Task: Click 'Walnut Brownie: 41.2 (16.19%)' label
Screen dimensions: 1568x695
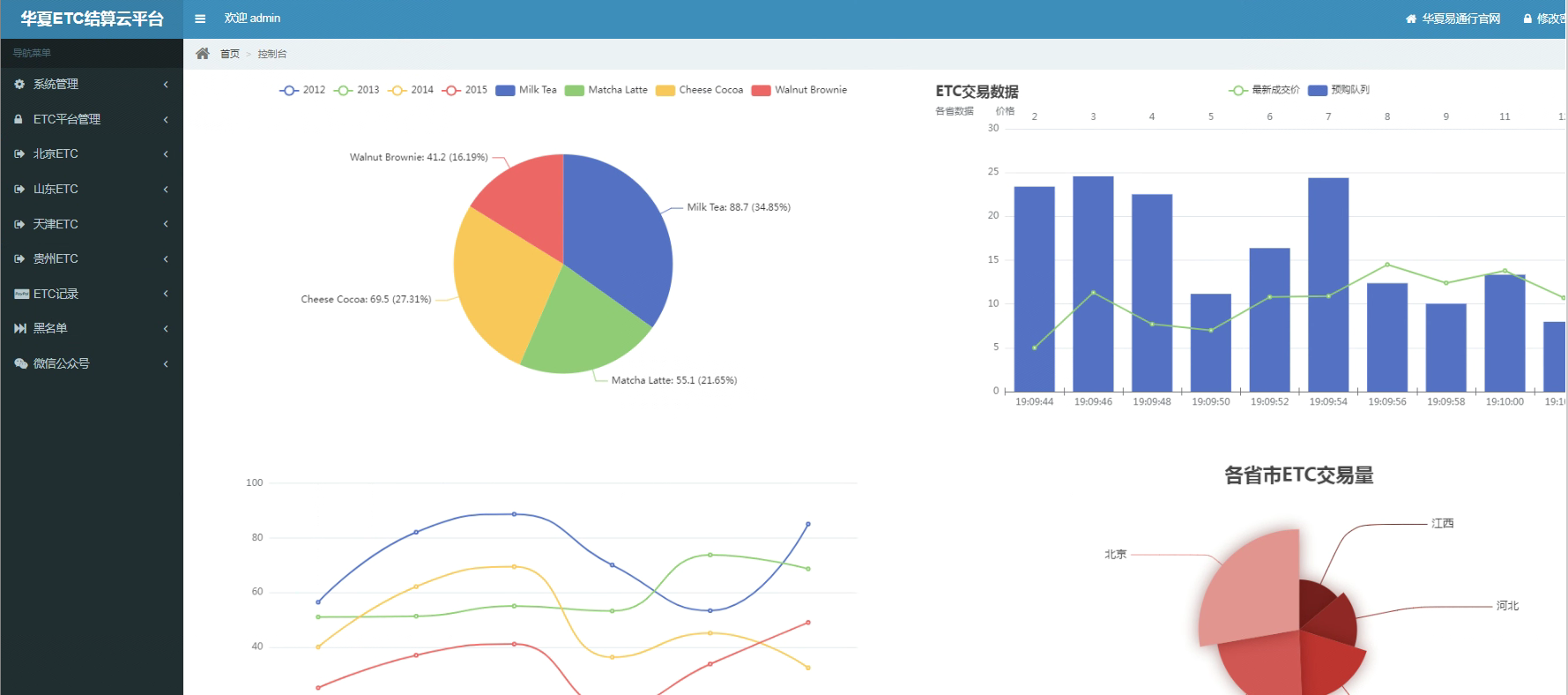Action: click(419, 157)
